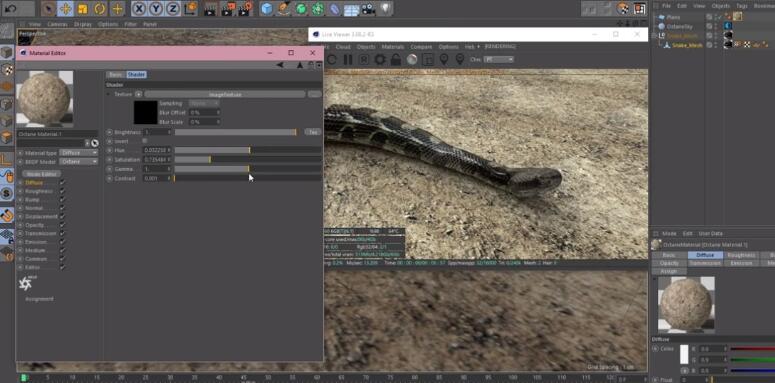Open Live Viewer settings gear
The width and height of the screenshot is (775, 383).
[x=380, y=60]
